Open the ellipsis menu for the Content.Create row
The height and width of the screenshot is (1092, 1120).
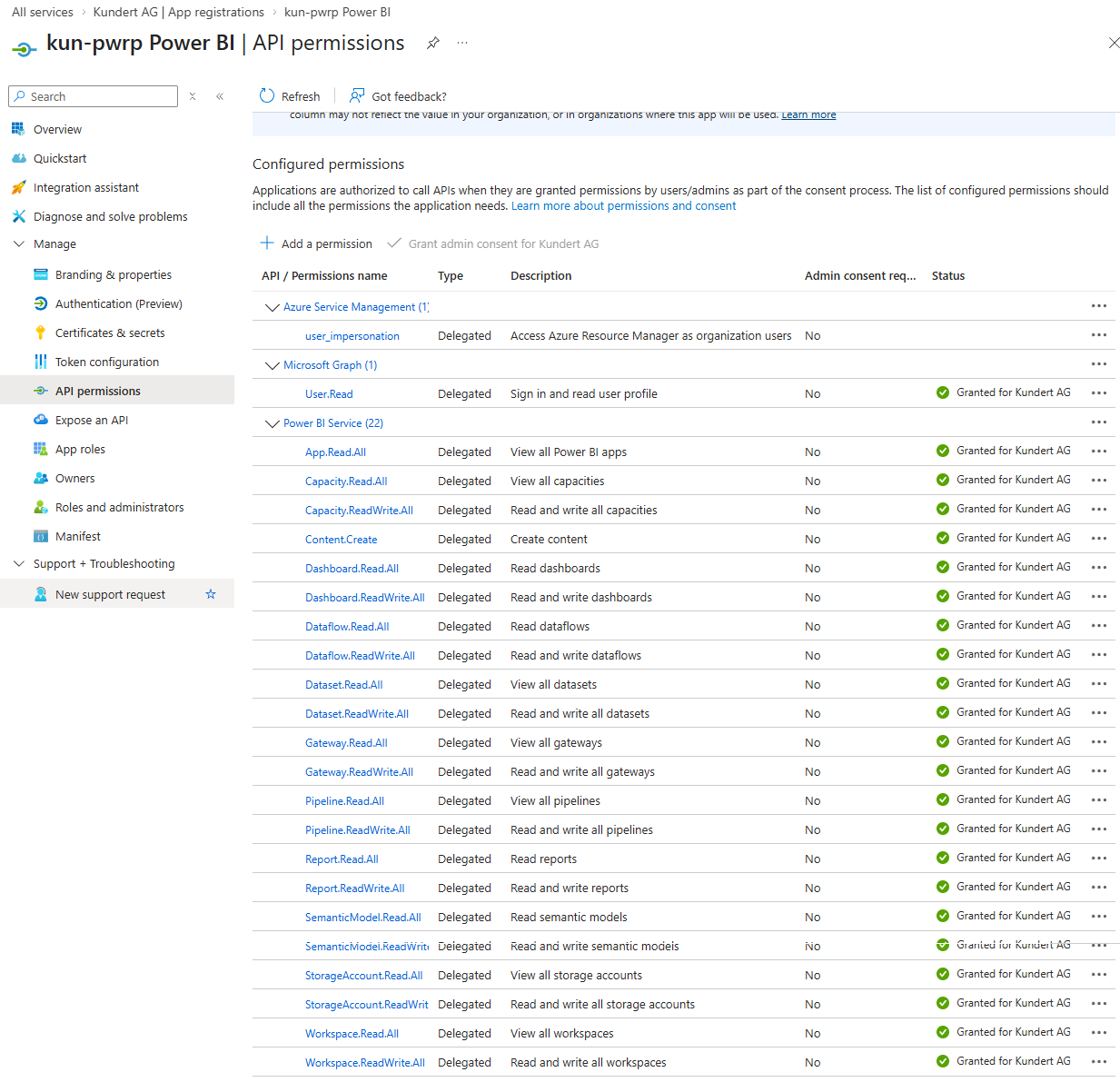tap(1099, 539)
